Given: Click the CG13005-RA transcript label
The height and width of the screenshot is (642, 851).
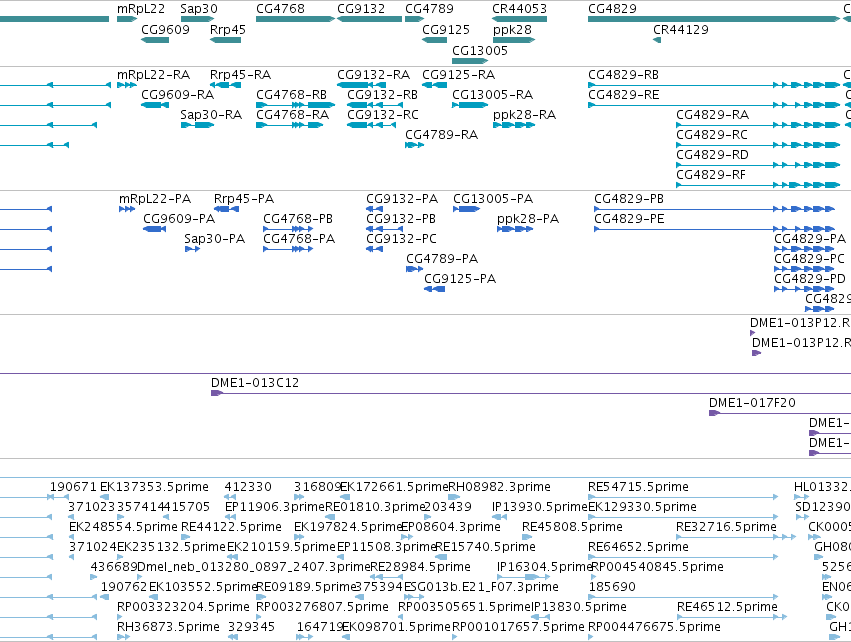Looking at the screenshot, I should 493,95.
